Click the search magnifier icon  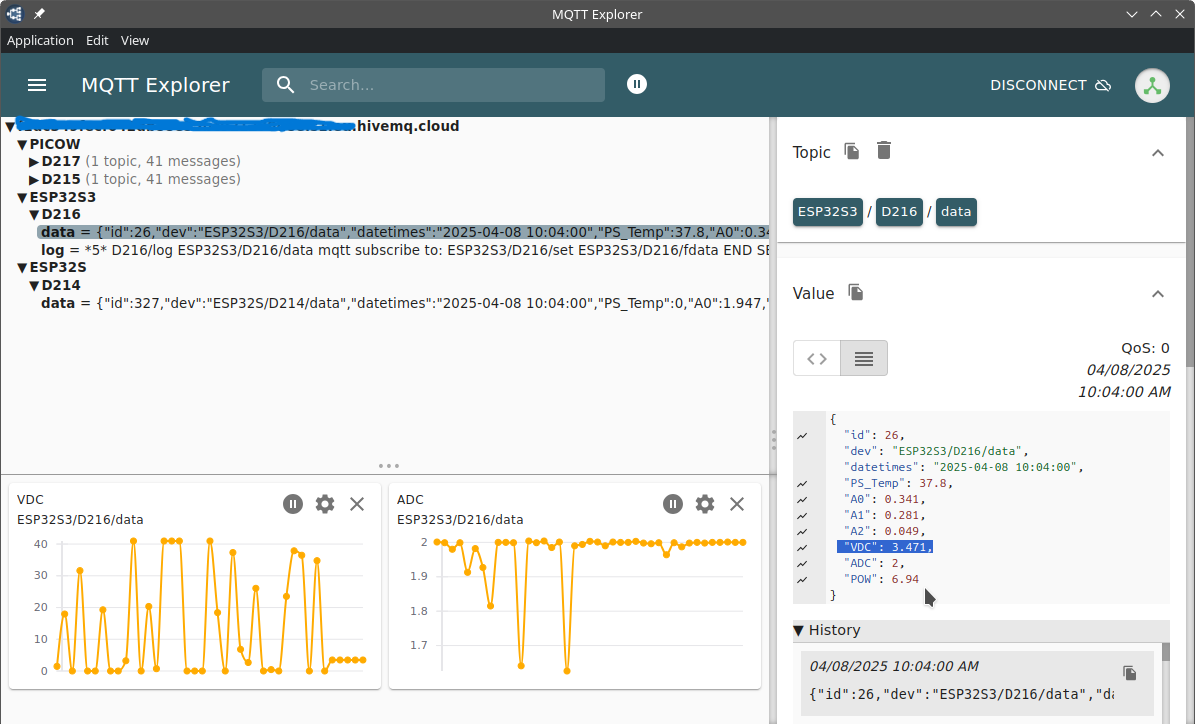pos(286,85)
